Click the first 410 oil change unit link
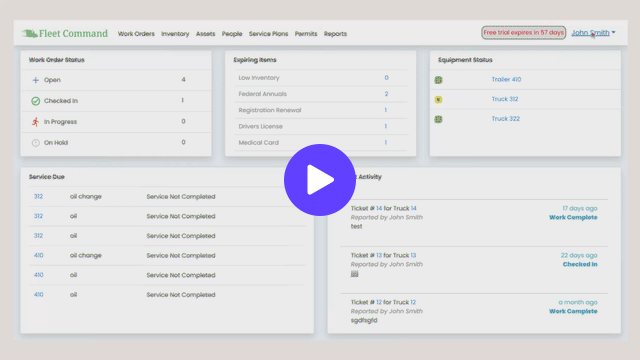The height and width of the screenshot is (360, 640). point(38,255)
